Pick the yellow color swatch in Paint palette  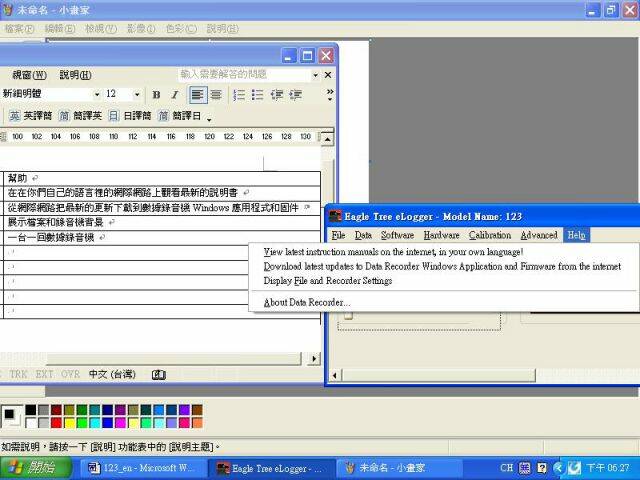click(69, 422)
